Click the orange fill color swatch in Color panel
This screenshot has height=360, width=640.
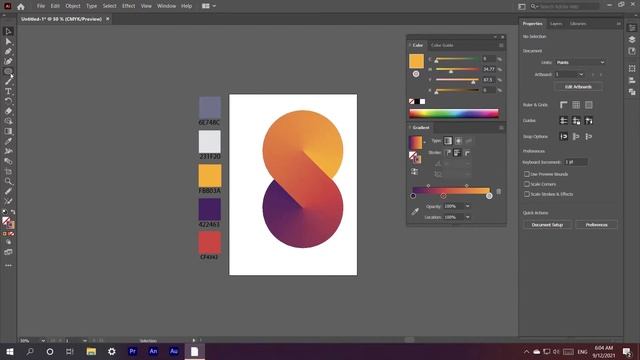click(x=416, y=61)
